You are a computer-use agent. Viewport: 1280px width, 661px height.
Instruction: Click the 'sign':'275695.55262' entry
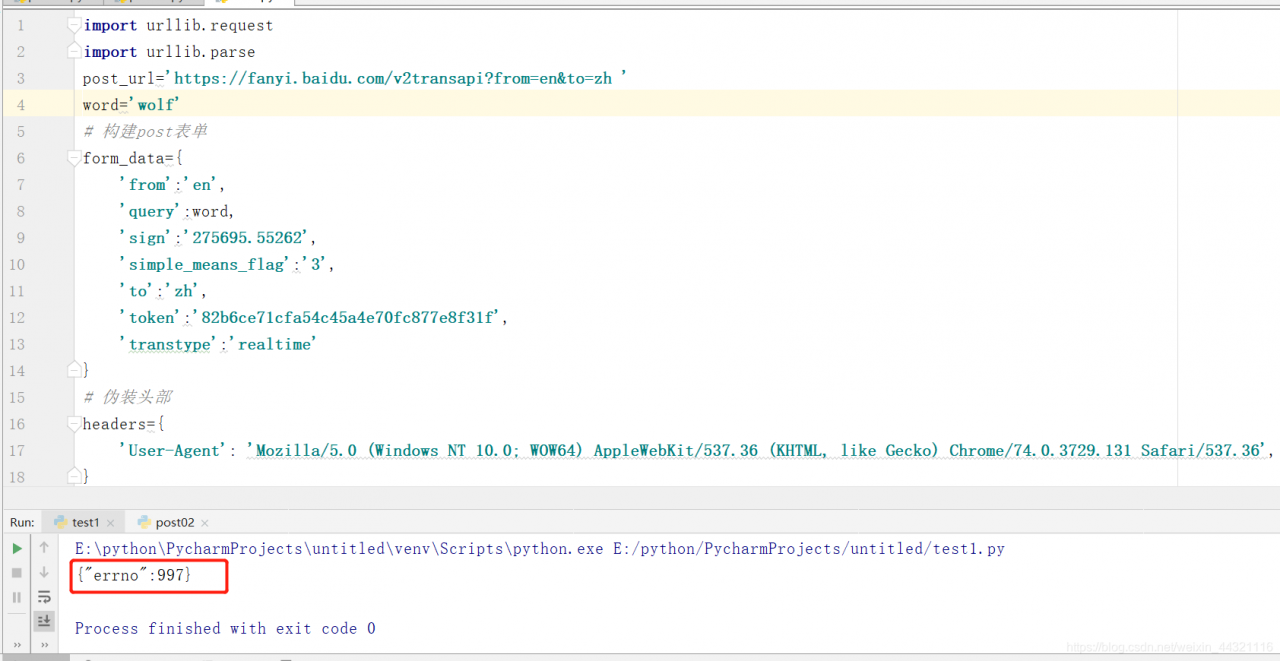218,237
